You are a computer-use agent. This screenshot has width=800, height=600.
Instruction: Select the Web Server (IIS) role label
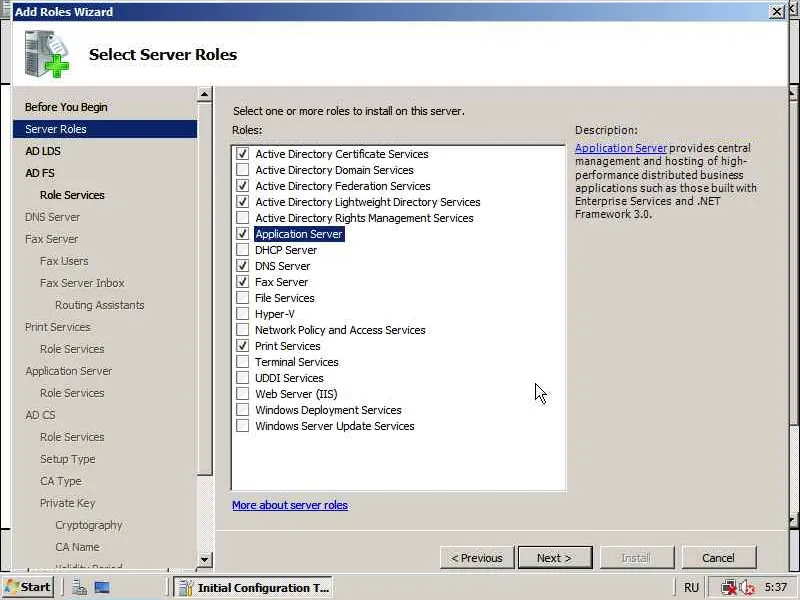coord(296,394)
